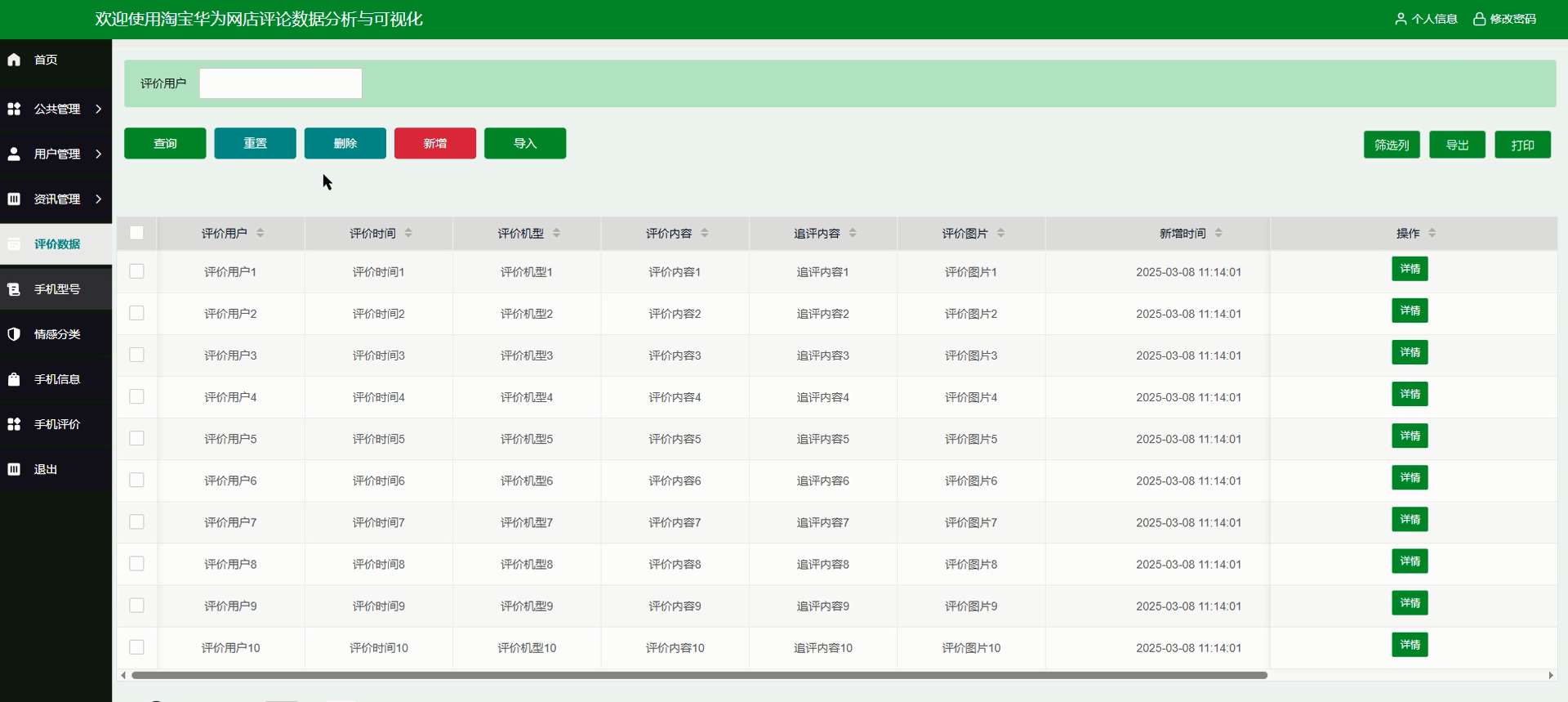
Task: Sort by the 操作 column arrows
Action: 1432,233
